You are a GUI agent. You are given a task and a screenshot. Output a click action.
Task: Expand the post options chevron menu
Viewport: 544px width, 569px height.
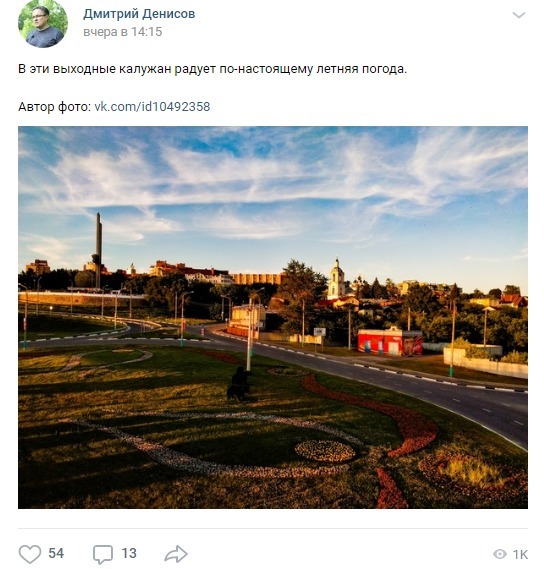[519, 15]
